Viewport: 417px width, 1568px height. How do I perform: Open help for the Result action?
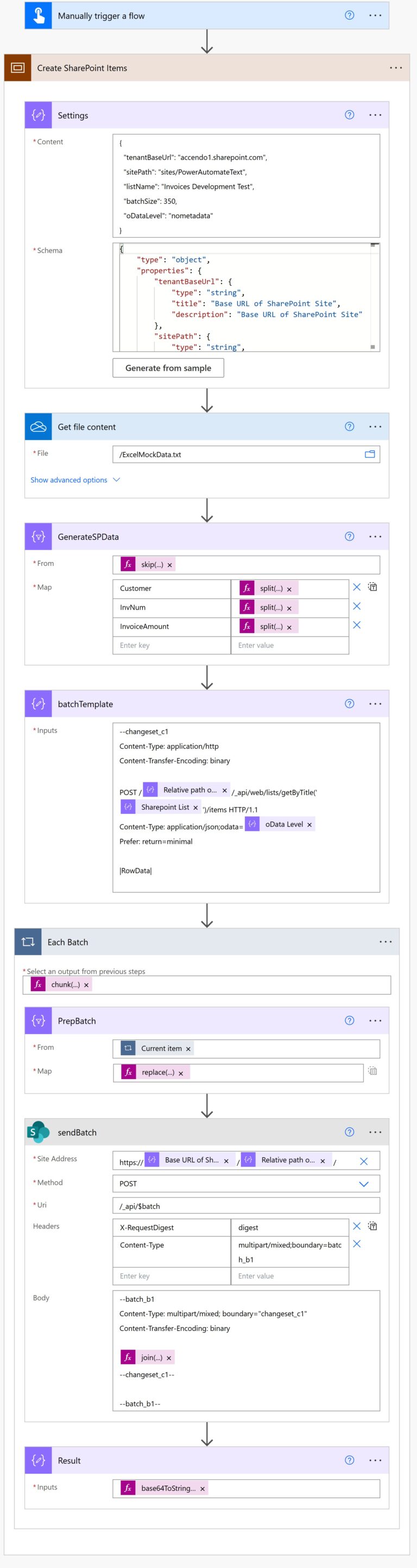(x=350, y=1459)
